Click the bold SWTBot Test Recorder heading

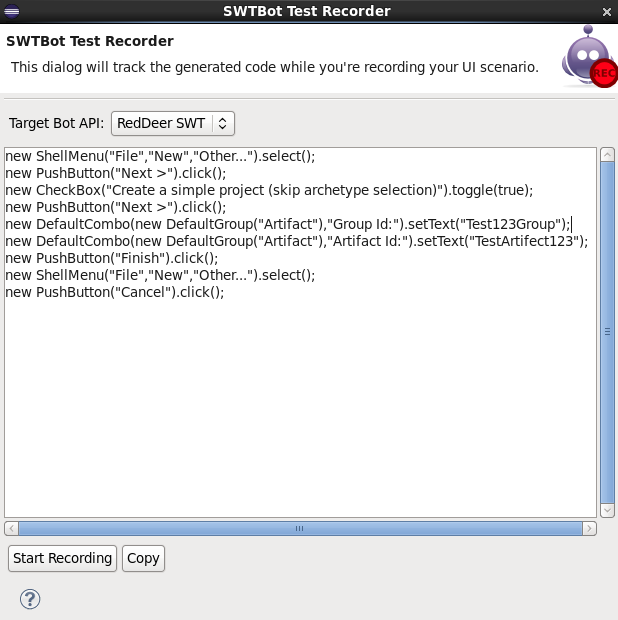[90, 41]
